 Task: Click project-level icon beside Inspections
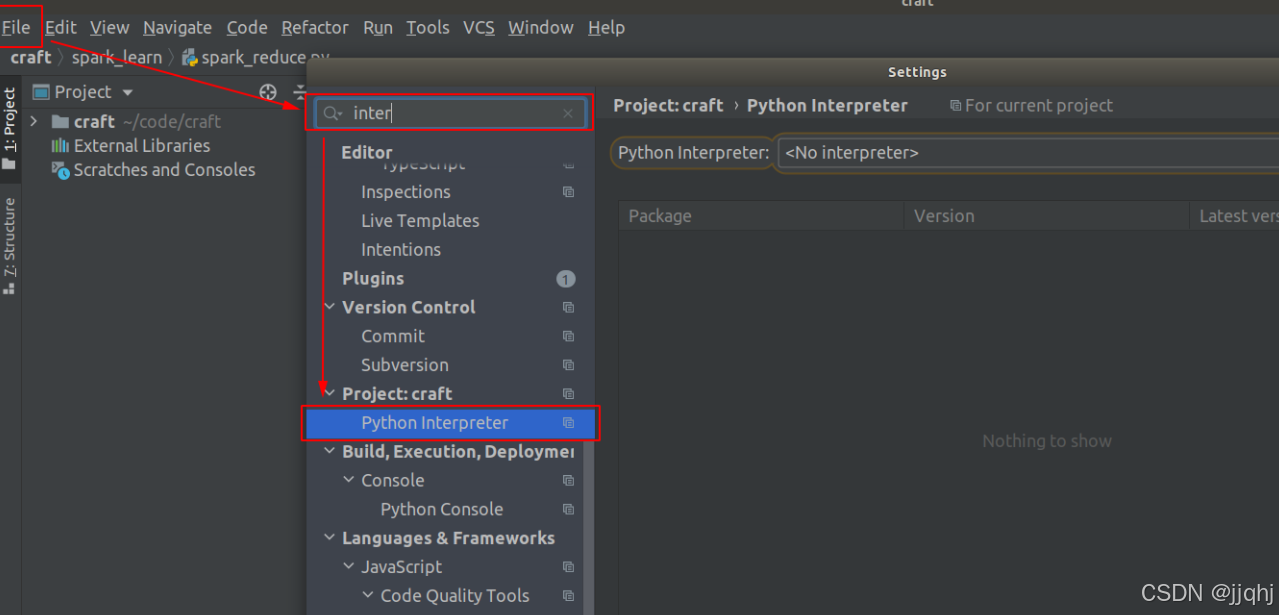pyautogui.click(x=568, y=192)
